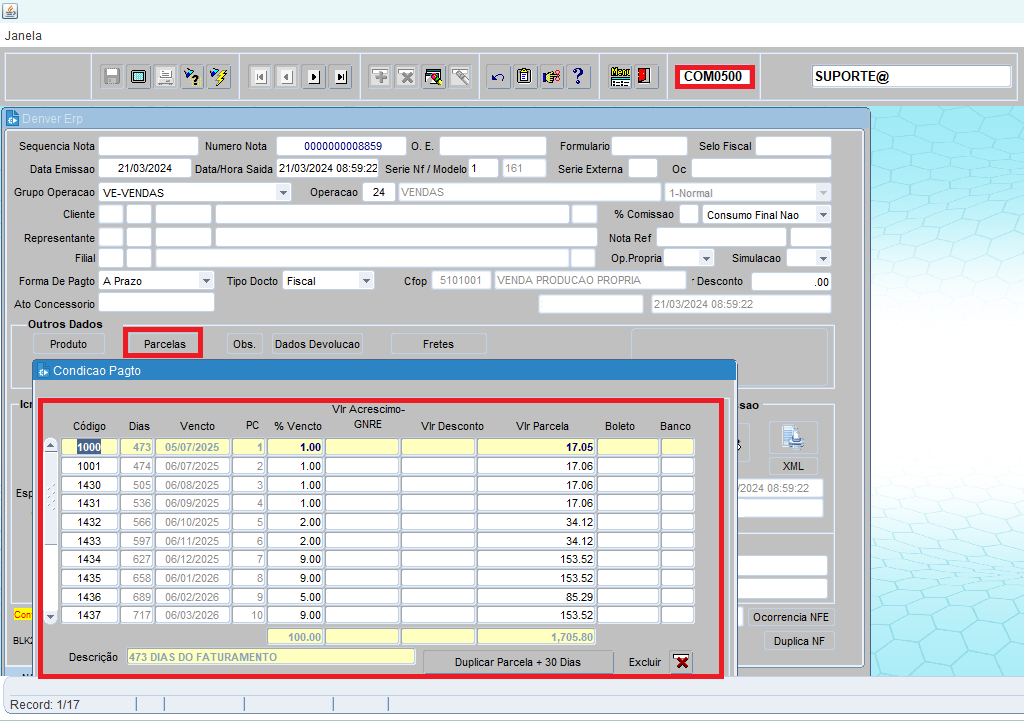Click the insert record plus icon

[380, 77]
